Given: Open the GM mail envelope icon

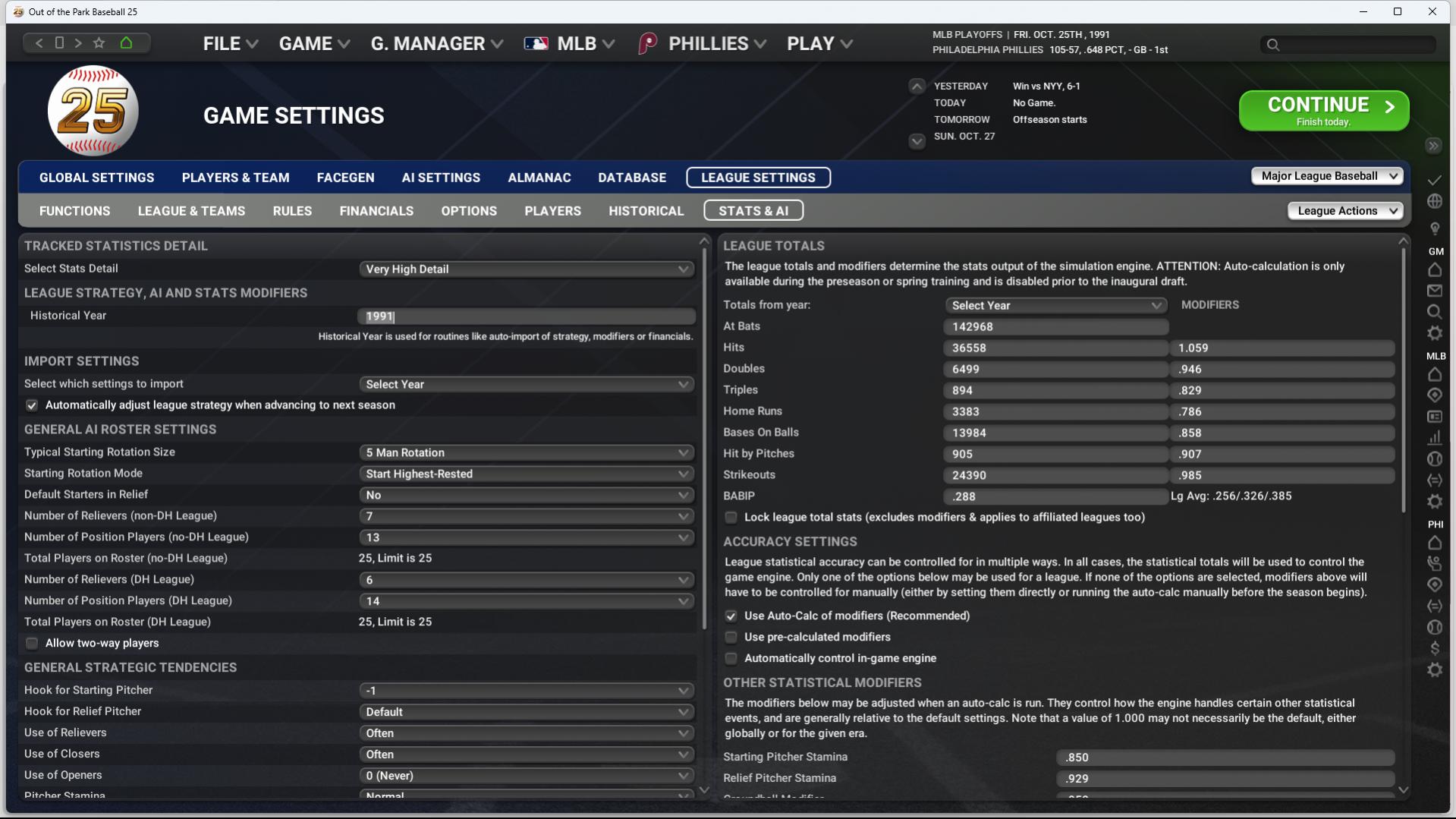Looking at the screenshot, I should [x=1434, y=291].
